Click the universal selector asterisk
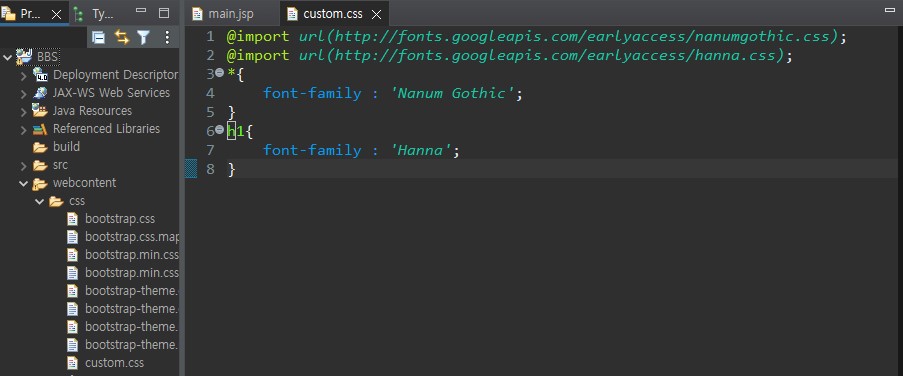This screenshot has width=903, height=376. click(232, 74)
